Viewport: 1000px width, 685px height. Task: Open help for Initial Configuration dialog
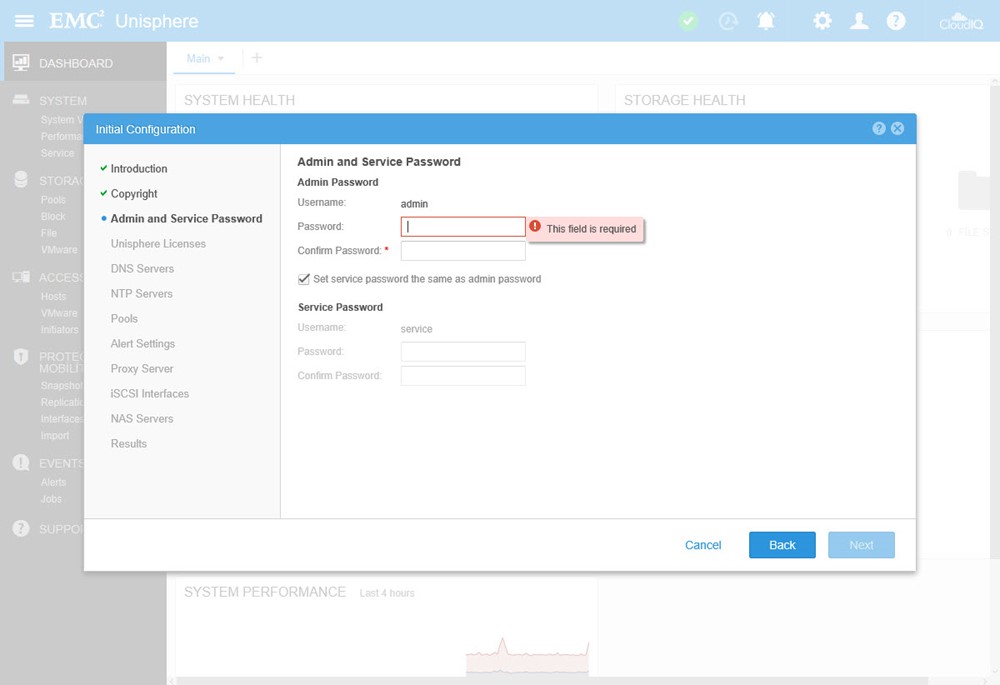(879, 128)
